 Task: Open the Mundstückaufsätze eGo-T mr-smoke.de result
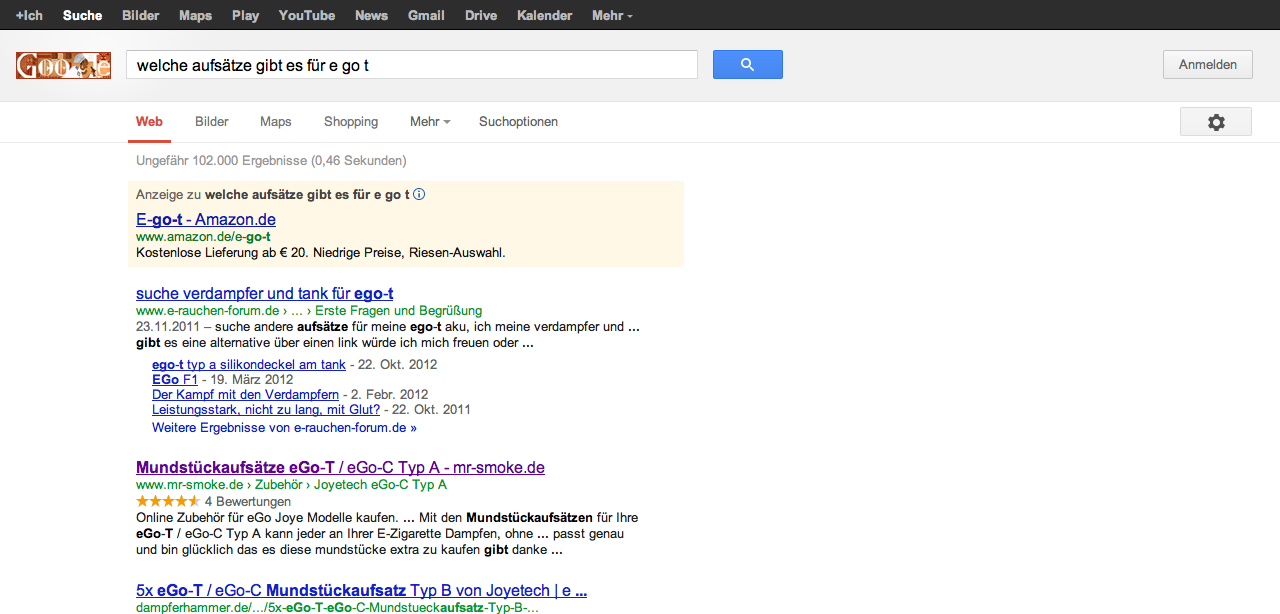(340, 467)
